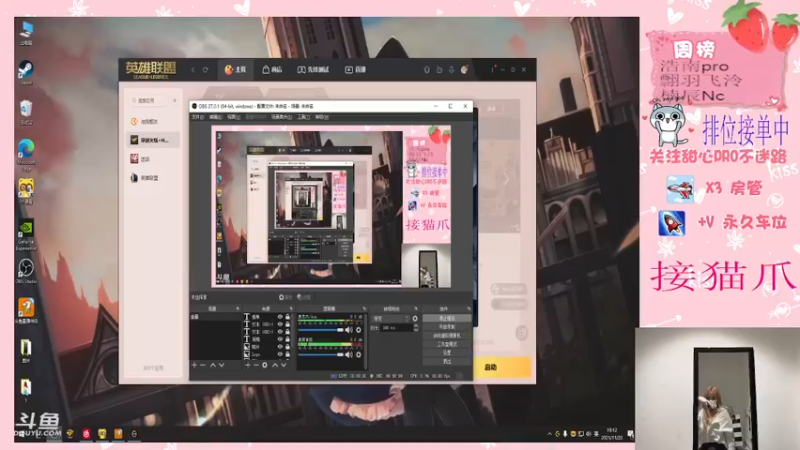Screen dimensions: 800x450
Task: Toggle visibility of the Logo image source
Action: tap(280, 354)
